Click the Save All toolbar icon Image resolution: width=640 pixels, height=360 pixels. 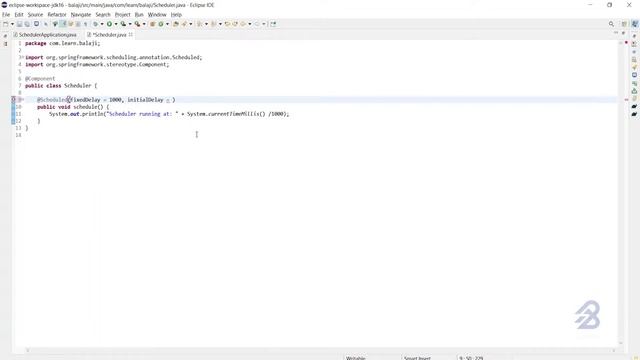[27, 24]
